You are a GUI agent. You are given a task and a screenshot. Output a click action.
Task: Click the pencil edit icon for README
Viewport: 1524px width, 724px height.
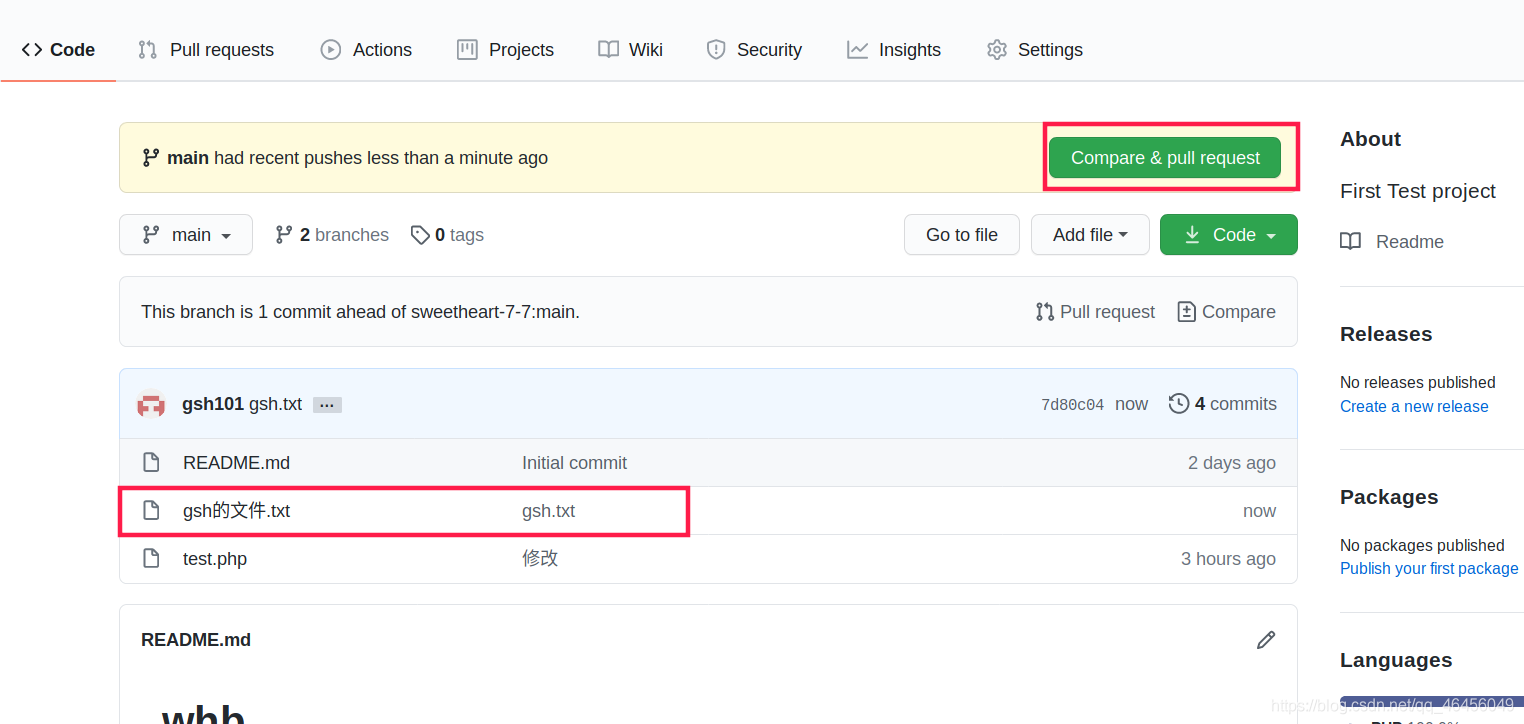tap(1266, 640)
